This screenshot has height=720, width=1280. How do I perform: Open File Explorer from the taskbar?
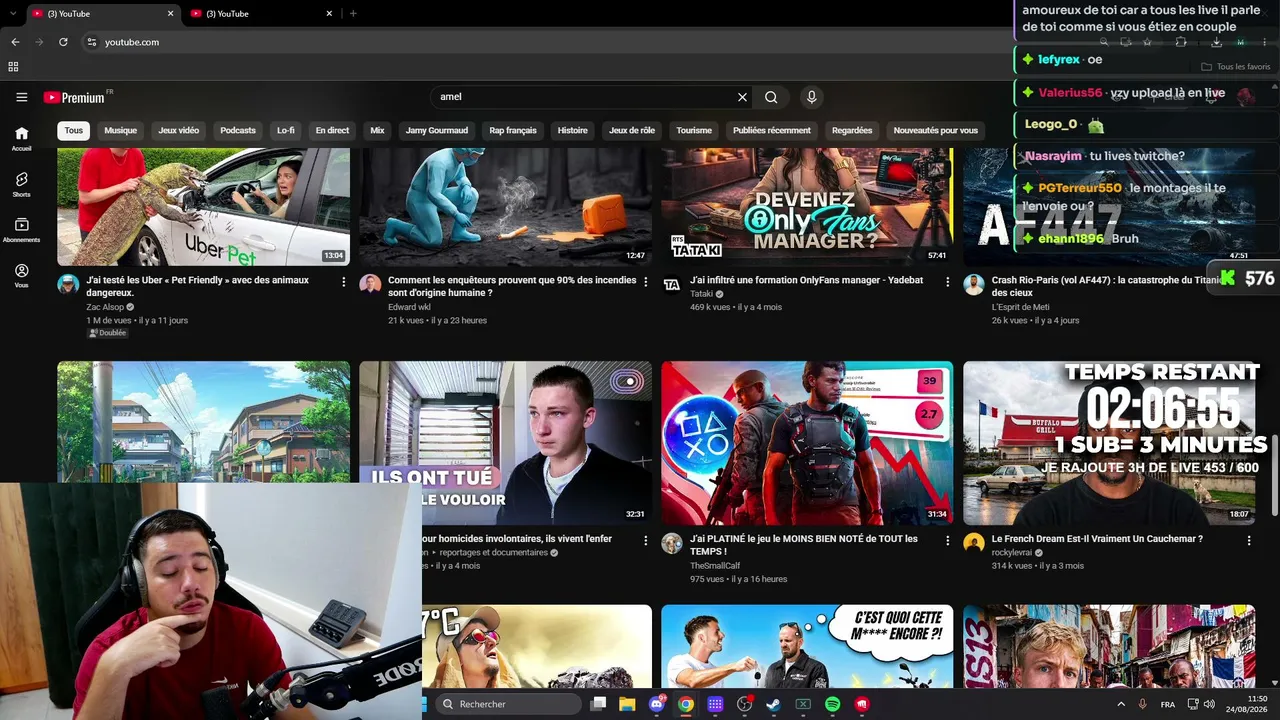627,704
